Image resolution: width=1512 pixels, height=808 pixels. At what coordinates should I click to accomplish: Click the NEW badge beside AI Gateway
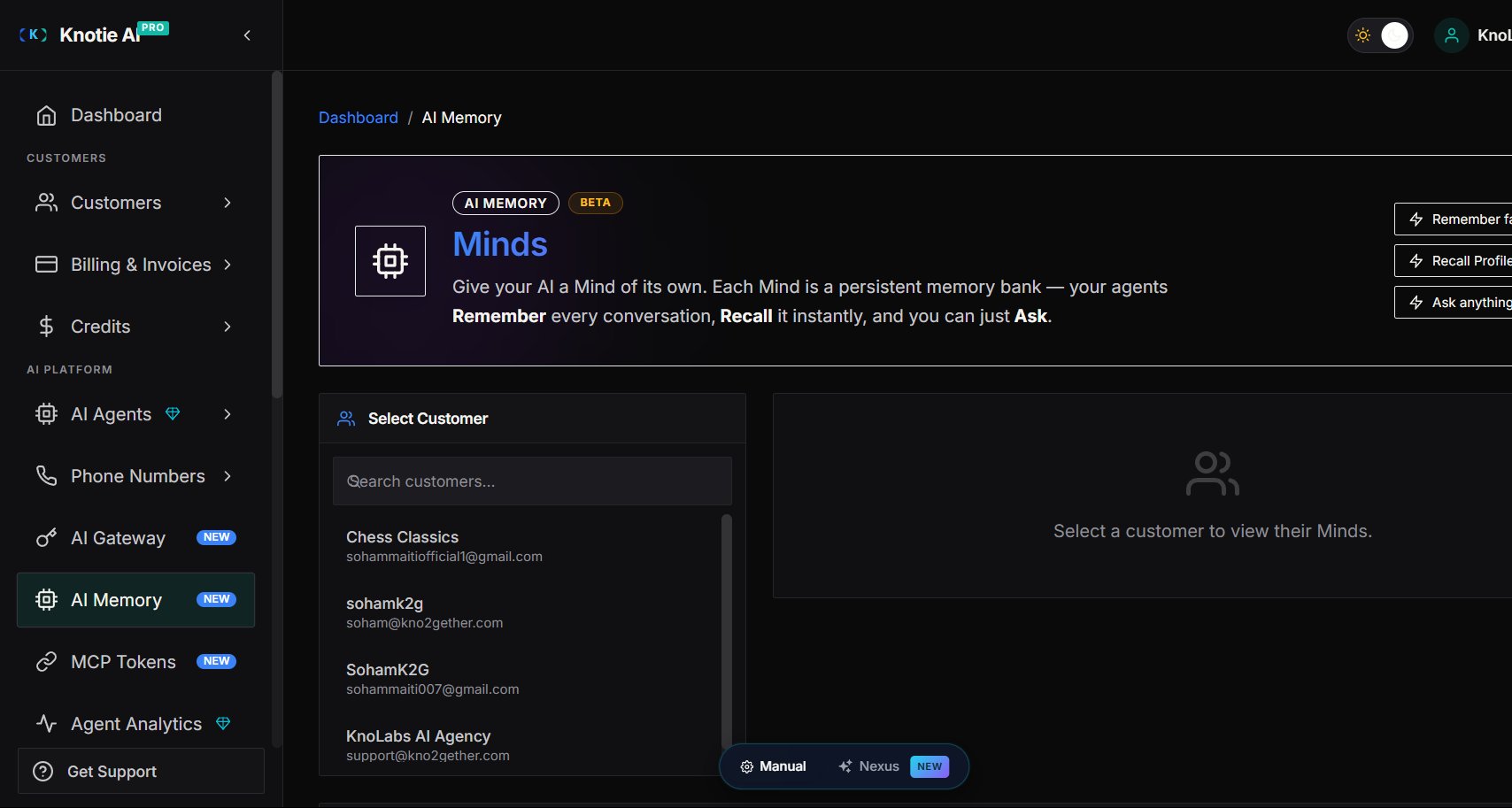(x=216, y=537)
